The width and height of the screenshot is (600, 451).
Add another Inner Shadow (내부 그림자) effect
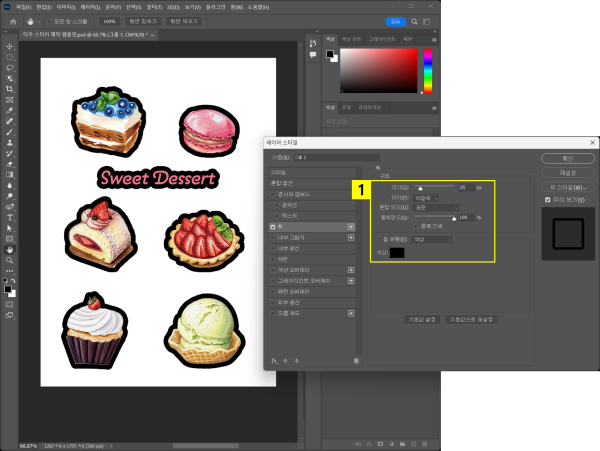click(x=351, y=238)
